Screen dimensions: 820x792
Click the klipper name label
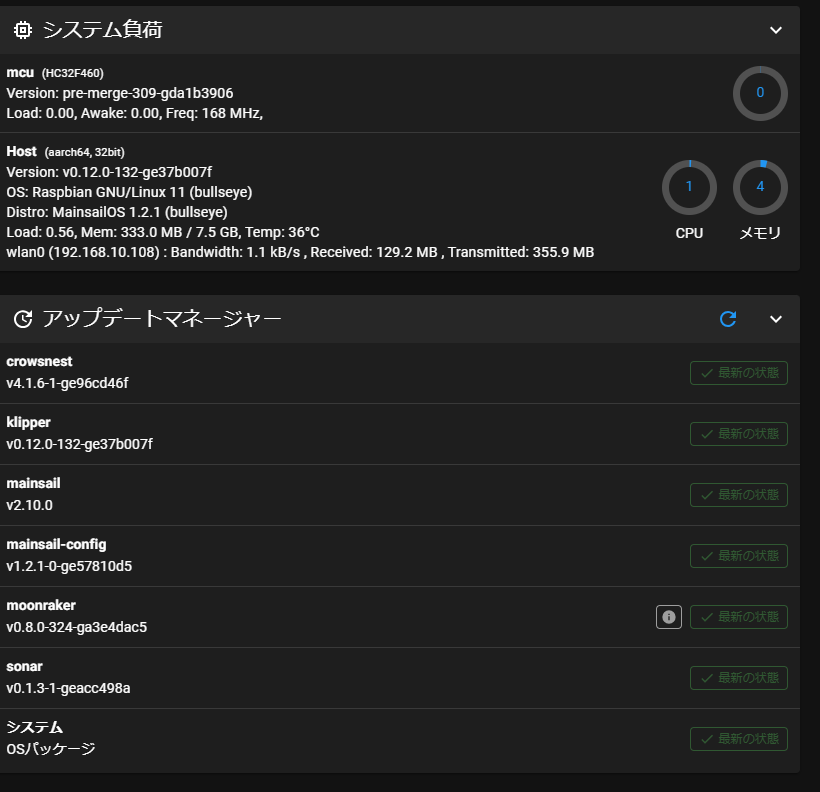tap(28, 423)
